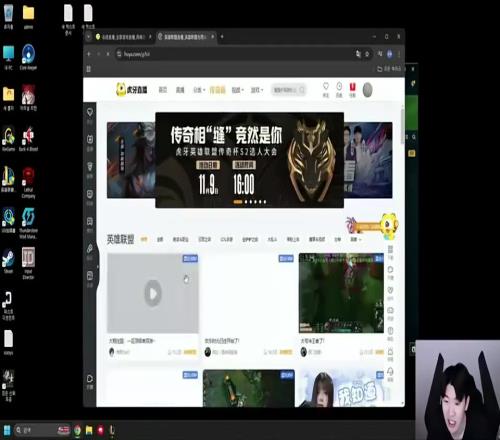Image resolution: width=500 pixels, height=440 pixels.
Task: Open the second nav item in Huya header
Action: 180,90
